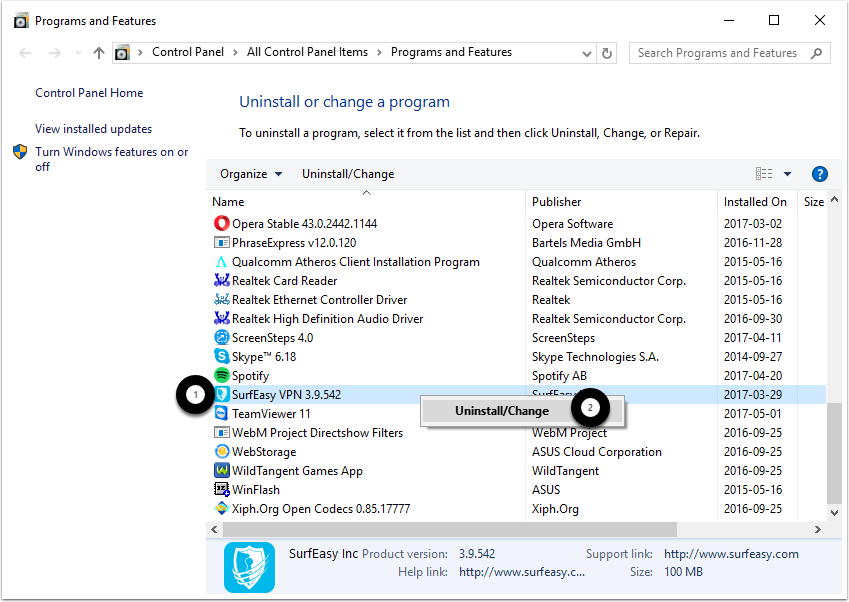Viewport: 849px width, 602px height.
Task: Open the Programs and Features help icon
Action: click(x=819, y=174)
